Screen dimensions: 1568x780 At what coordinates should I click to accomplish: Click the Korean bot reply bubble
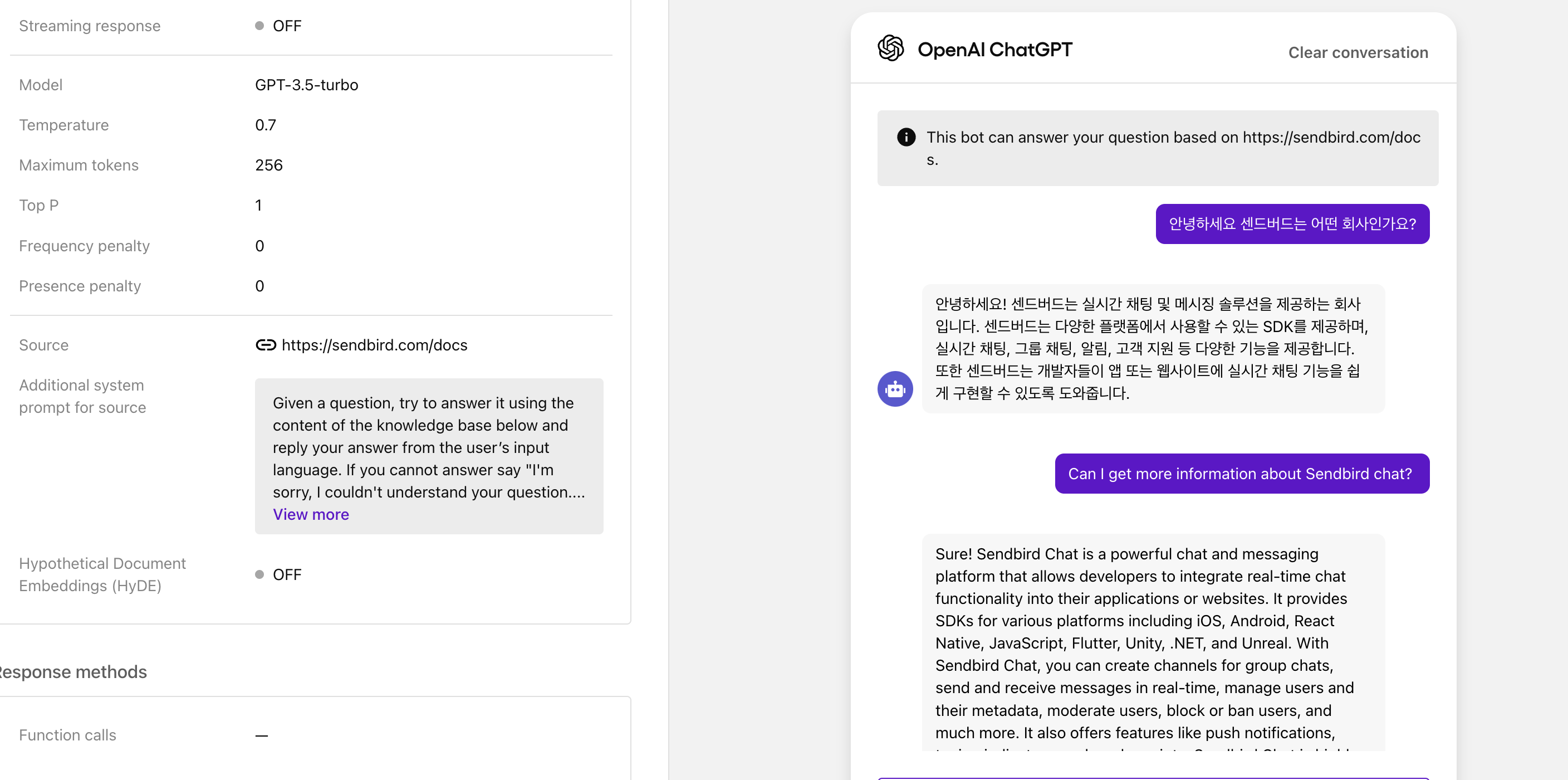pyautogui.click(x=1153, y=349)
